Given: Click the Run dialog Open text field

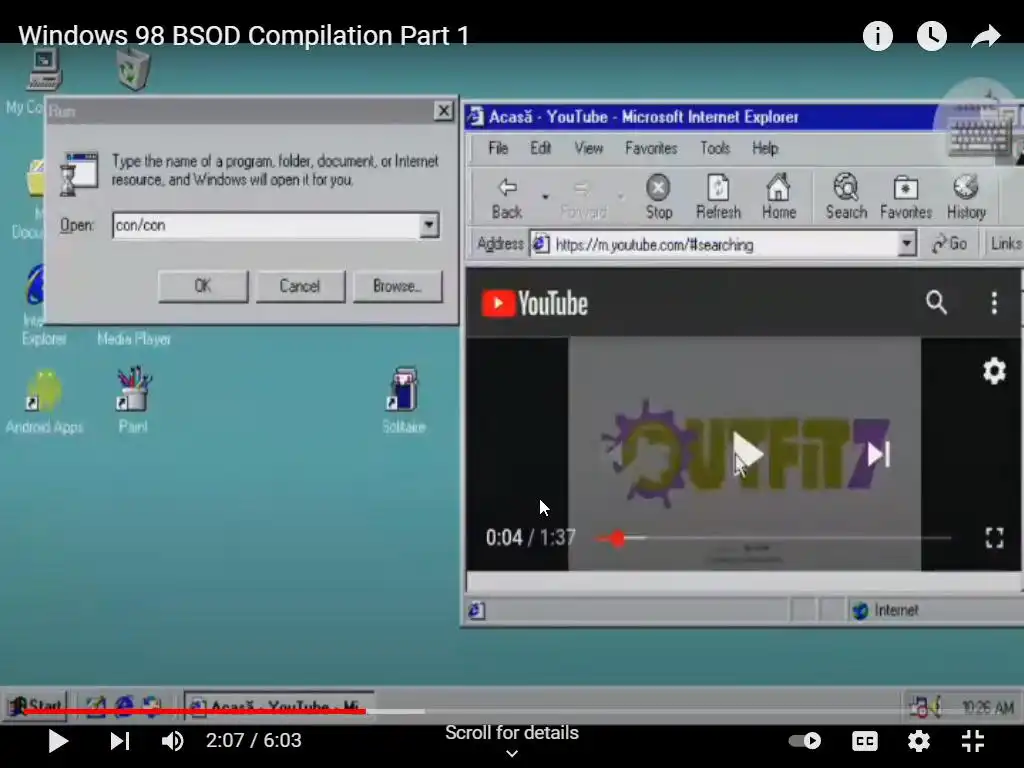Looking at the screenshot, I should (x=266, y=225).
